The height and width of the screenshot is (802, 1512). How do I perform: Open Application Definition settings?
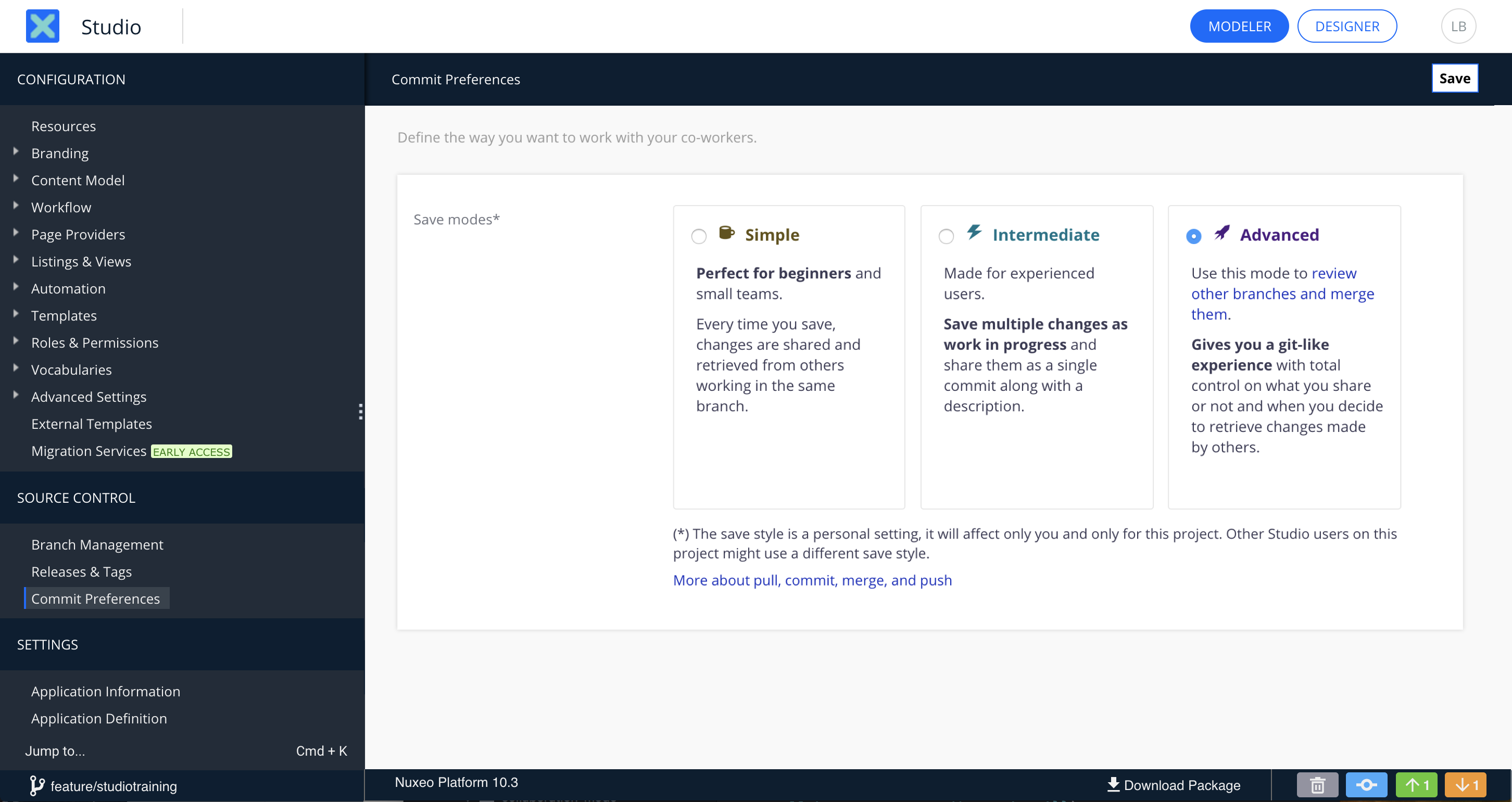(x=99, y=718)
